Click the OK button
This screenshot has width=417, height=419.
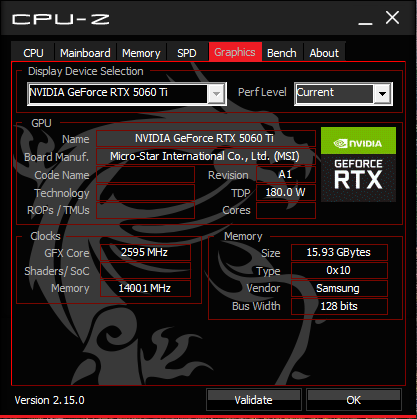(354, 399)
